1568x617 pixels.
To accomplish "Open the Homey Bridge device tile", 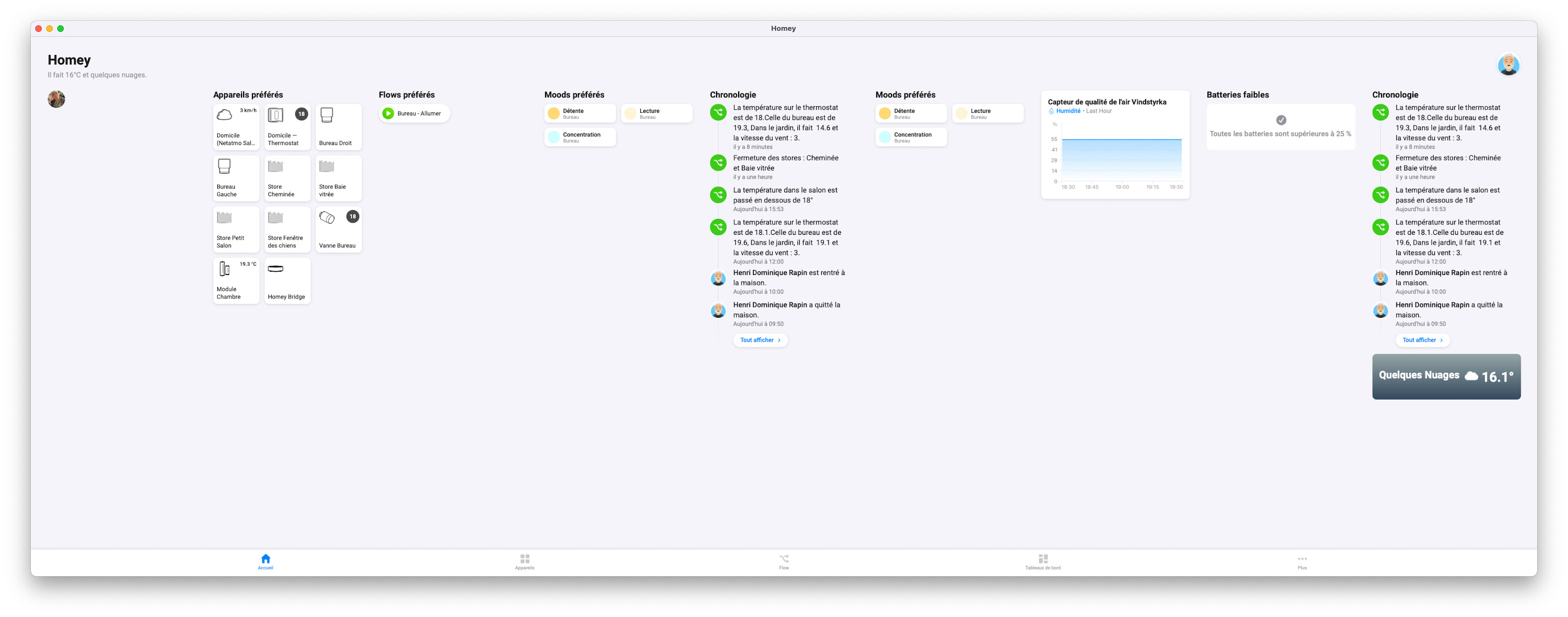I will (287, 280).
